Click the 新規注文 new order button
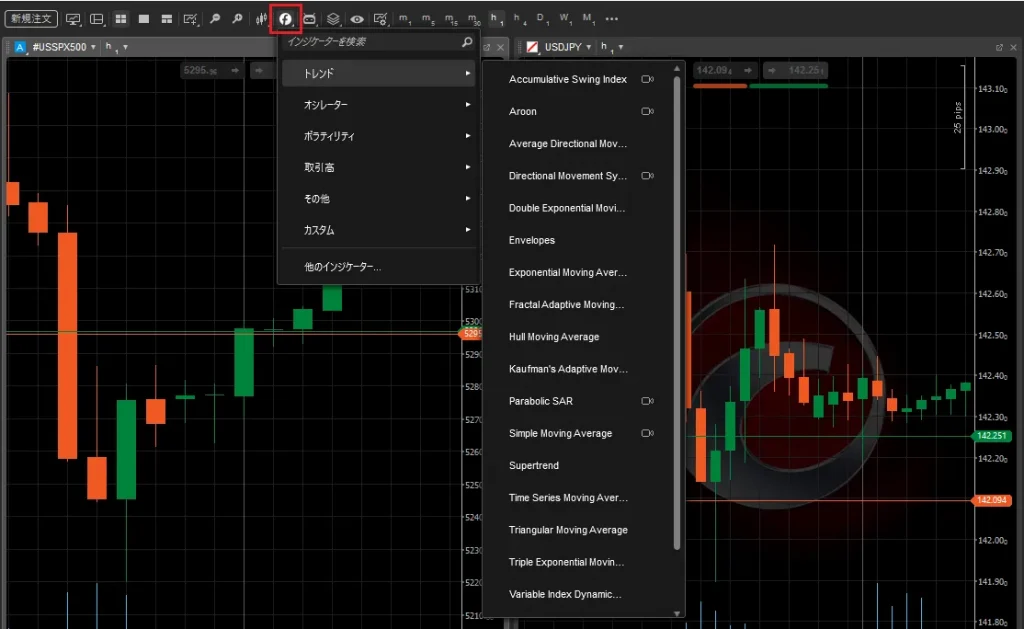 (x=31, y=19)
